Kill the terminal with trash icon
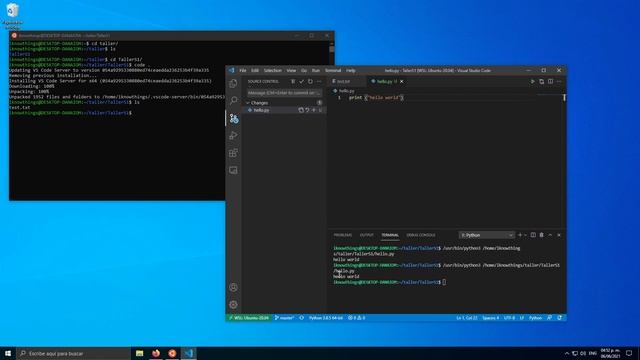Image resolution: width=640 pixels, height=360 pixels. pyautogui.click(x=542, y=235)
